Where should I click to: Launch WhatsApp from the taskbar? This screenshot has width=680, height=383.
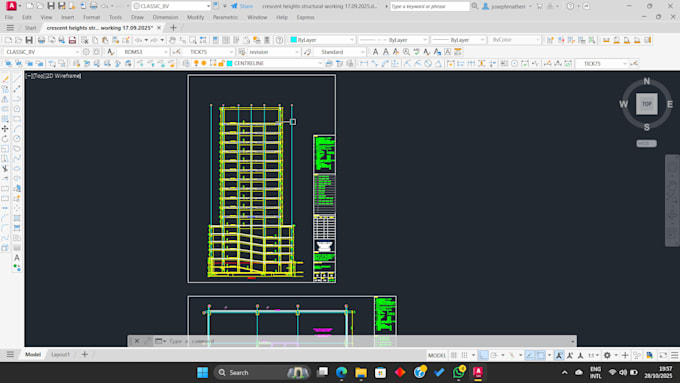click(458, 372)
